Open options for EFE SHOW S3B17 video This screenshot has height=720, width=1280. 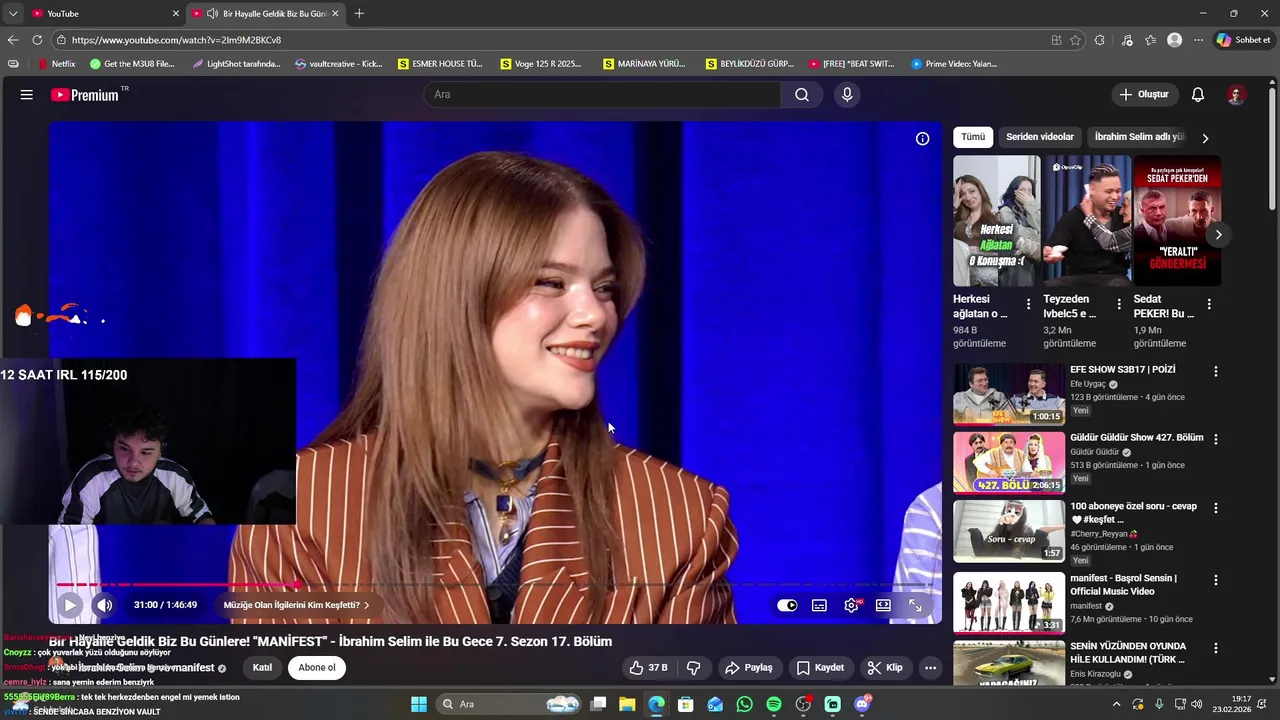(1216, 371)
